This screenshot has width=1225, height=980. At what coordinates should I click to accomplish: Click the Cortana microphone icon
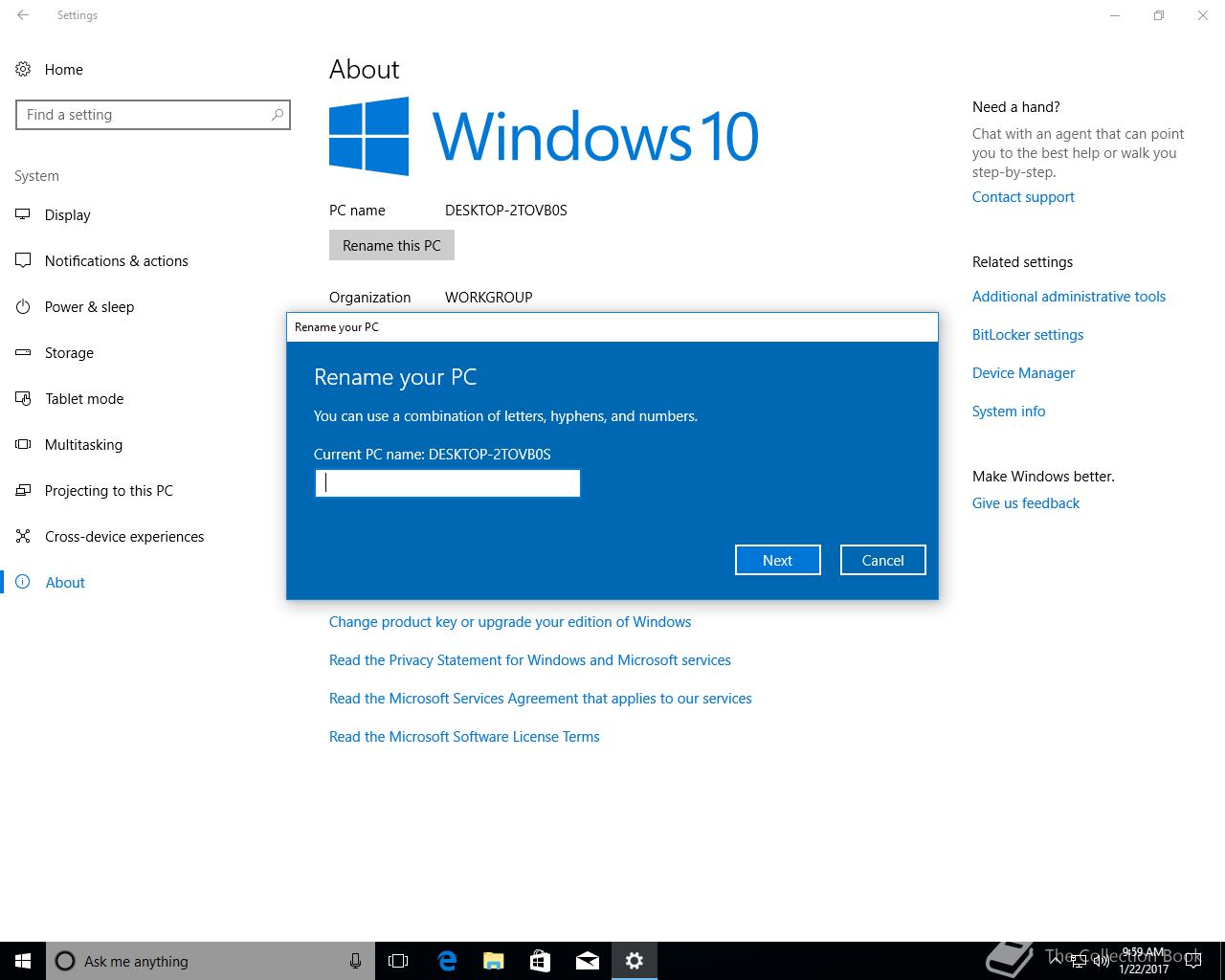(x=355, y=961)
